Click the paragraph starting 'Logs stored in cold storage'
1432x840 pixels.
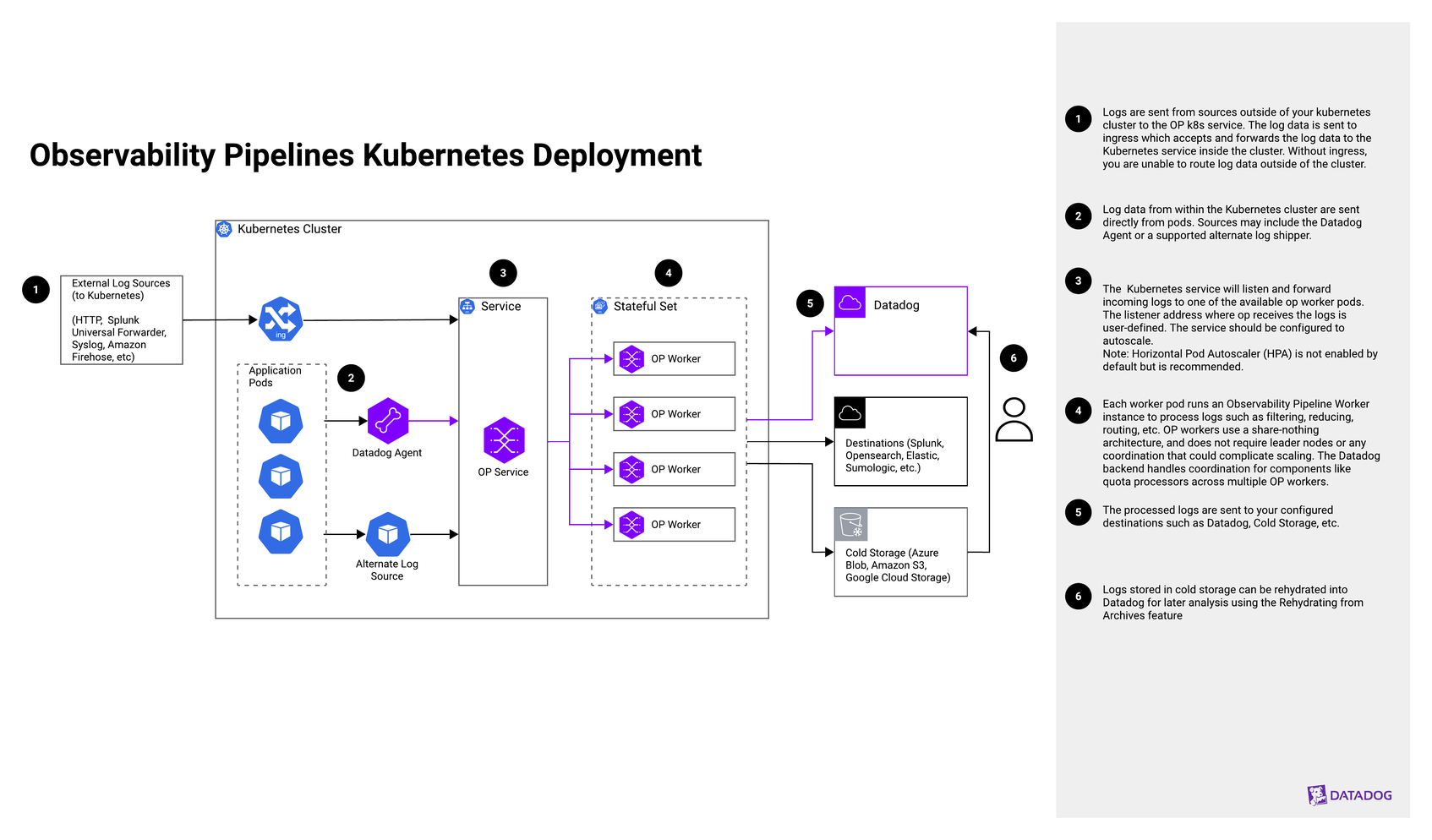click(1233, 603)
